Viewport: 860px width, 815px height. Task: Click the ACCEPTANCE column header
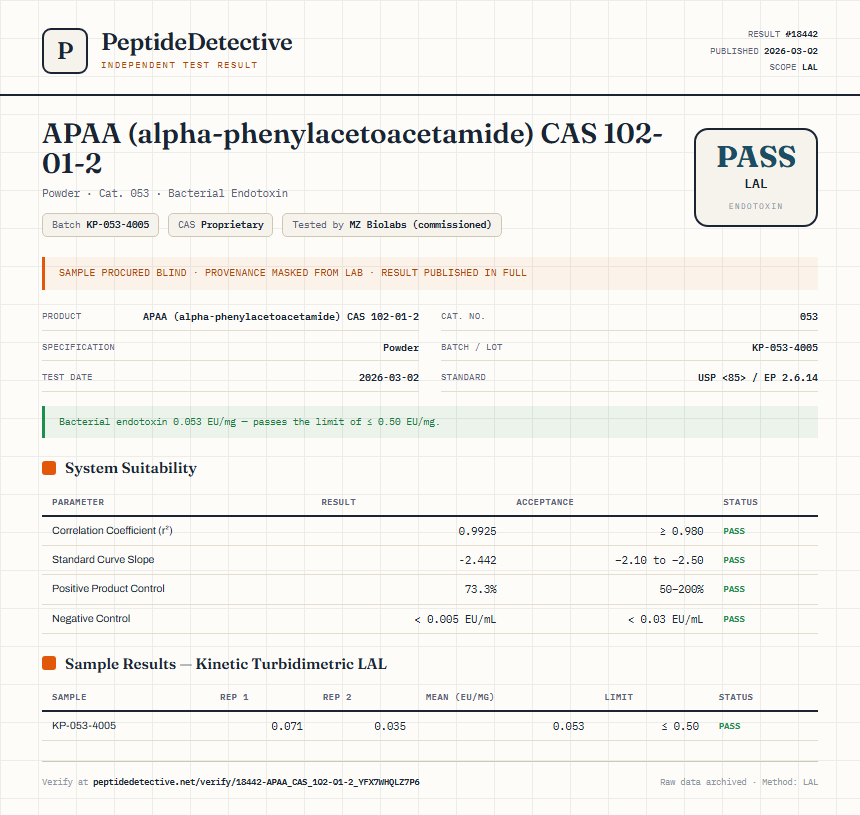pyautogui.click(x=545, y=502)
